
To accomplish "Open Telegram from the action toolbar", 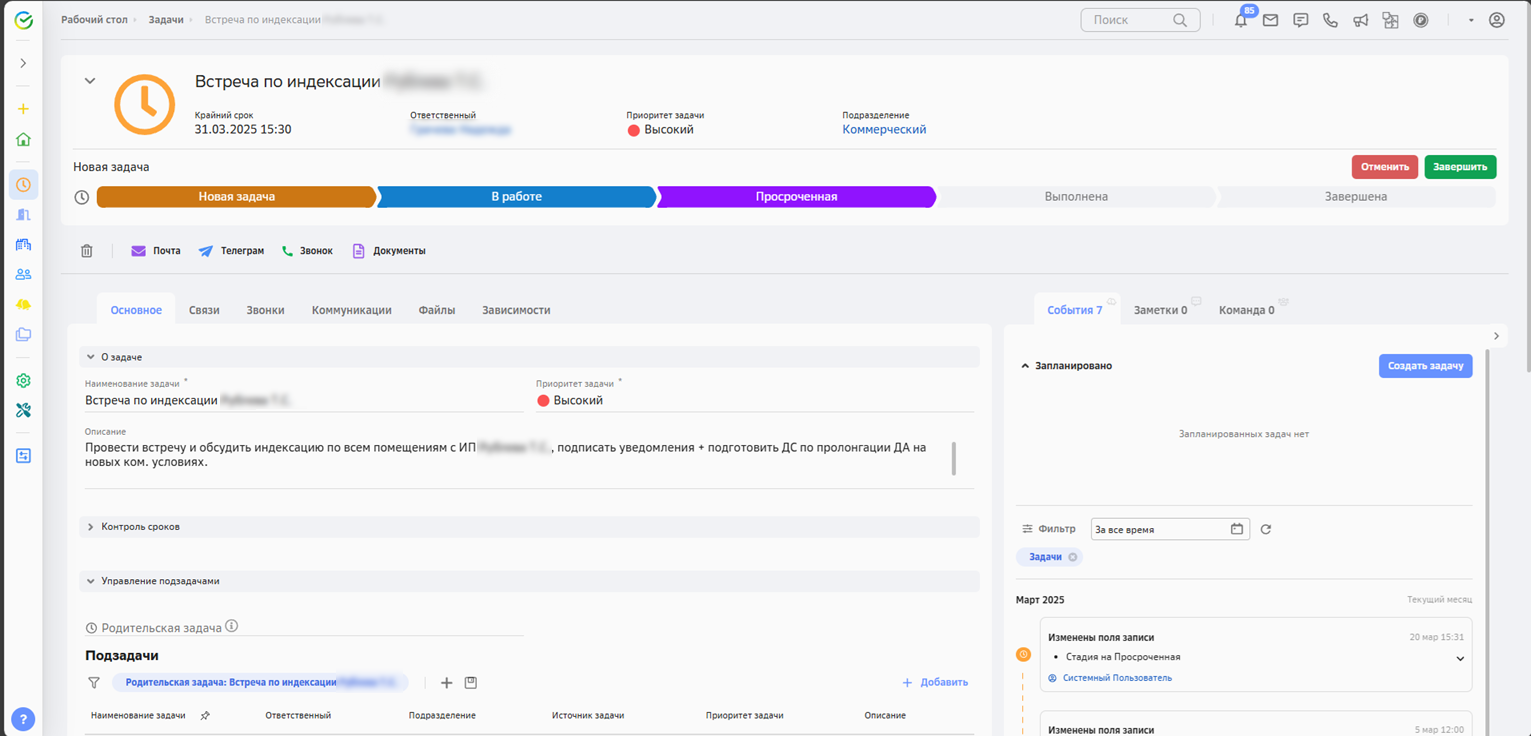I will tap(231, 251).
